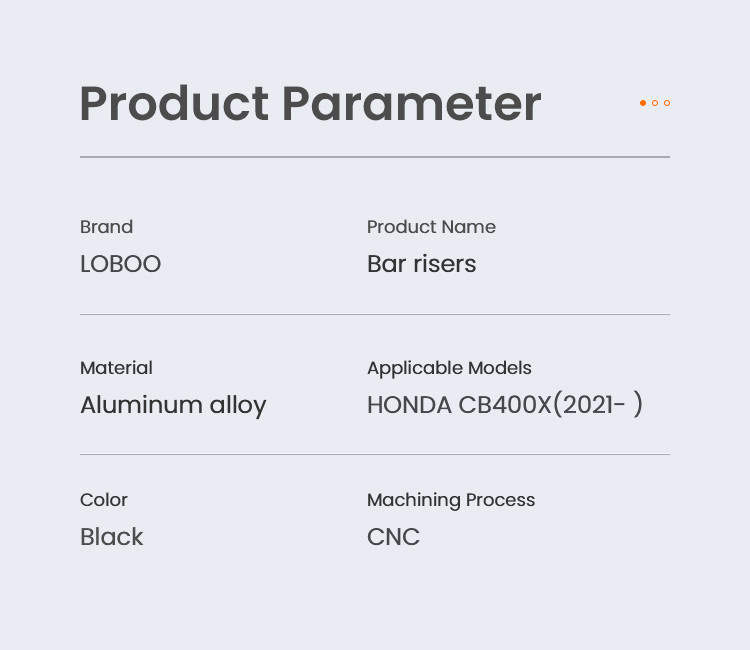Select the CNC value text
This screenshot has width=750, height=650.
coord(393,537)
